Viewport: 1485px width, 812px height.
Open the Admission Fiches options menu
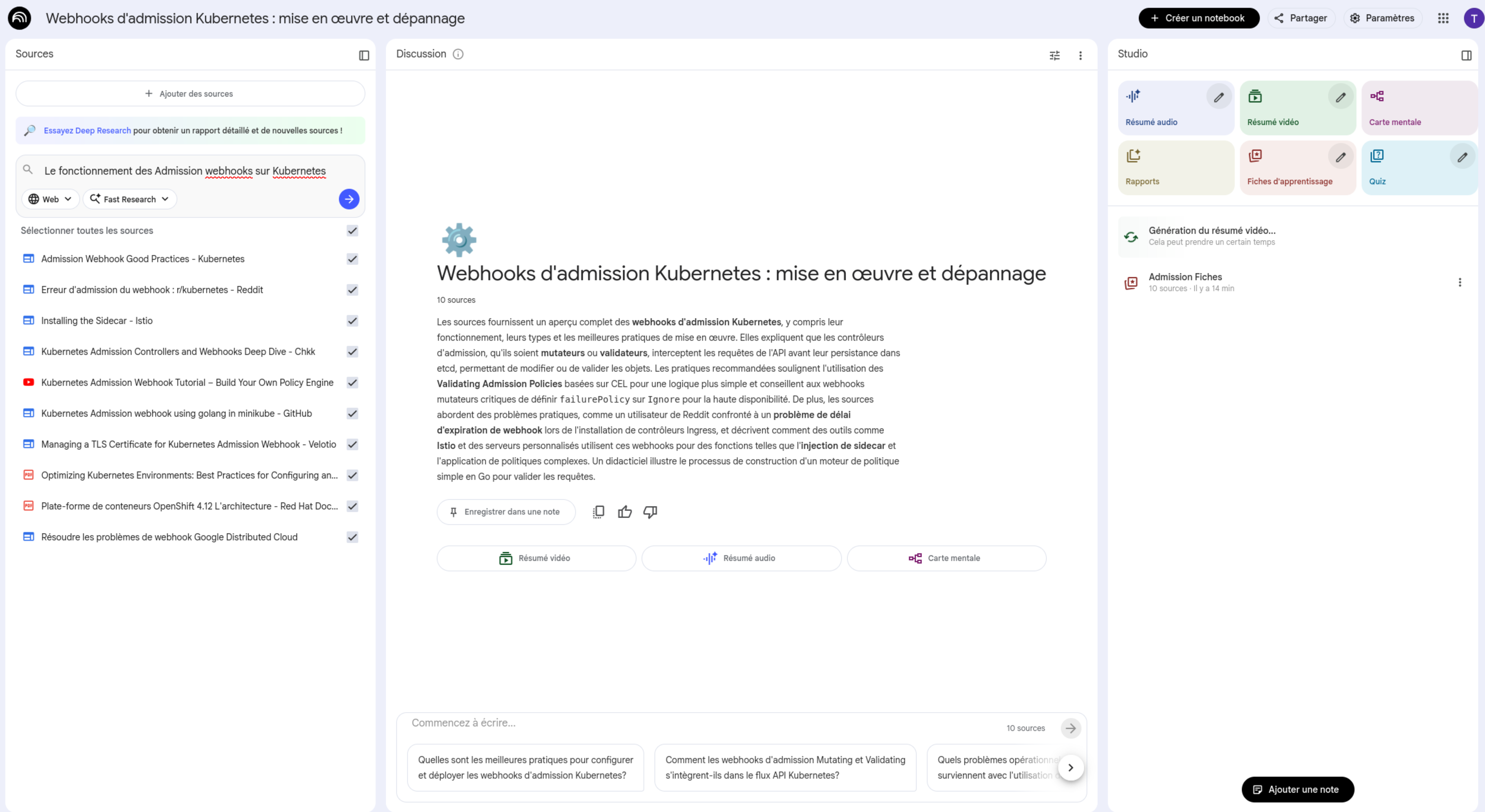tap(1460, 282)
